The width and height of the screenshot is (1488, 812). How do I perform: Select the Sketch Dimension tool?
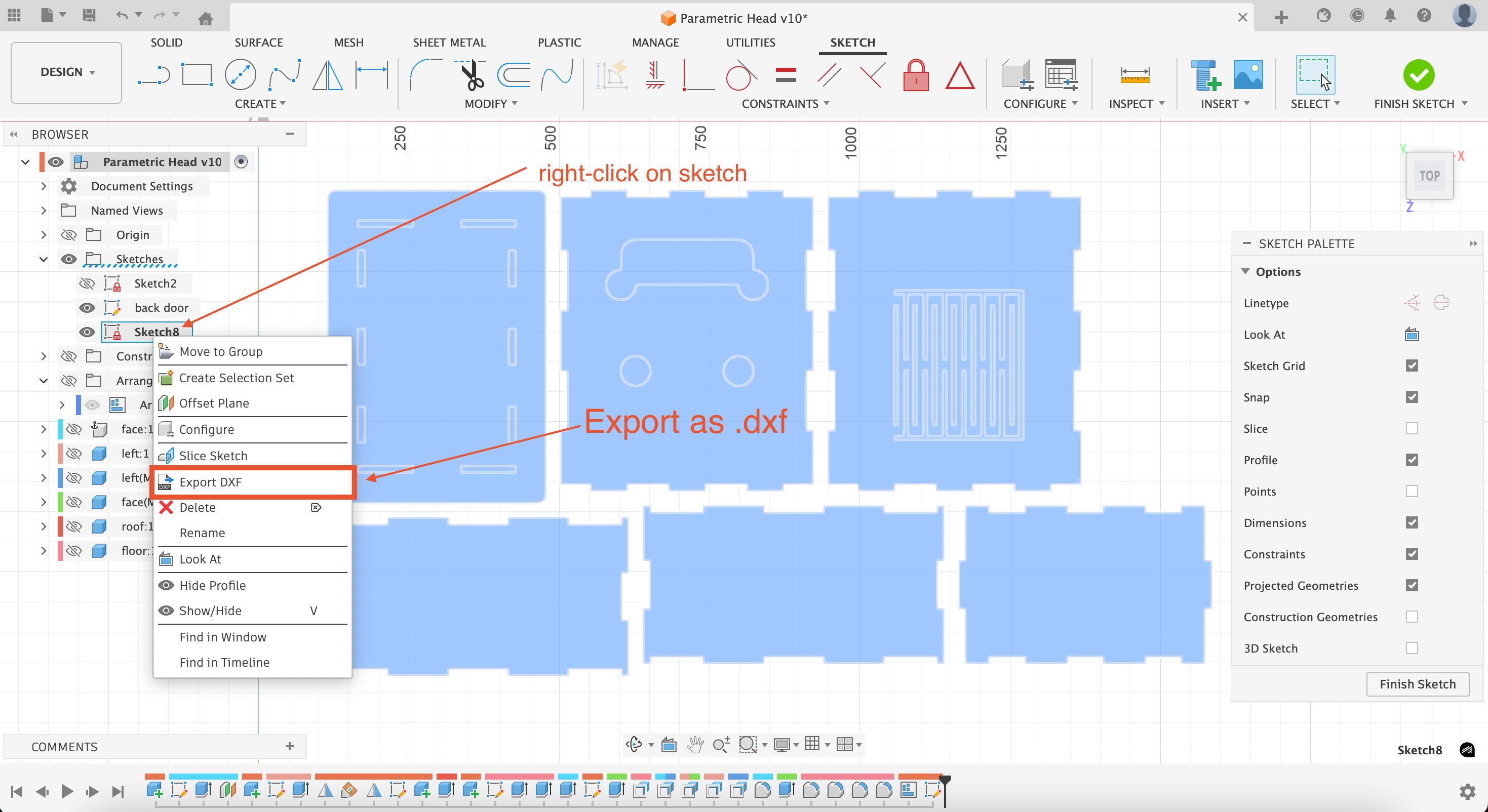click(x=371, y=75)
